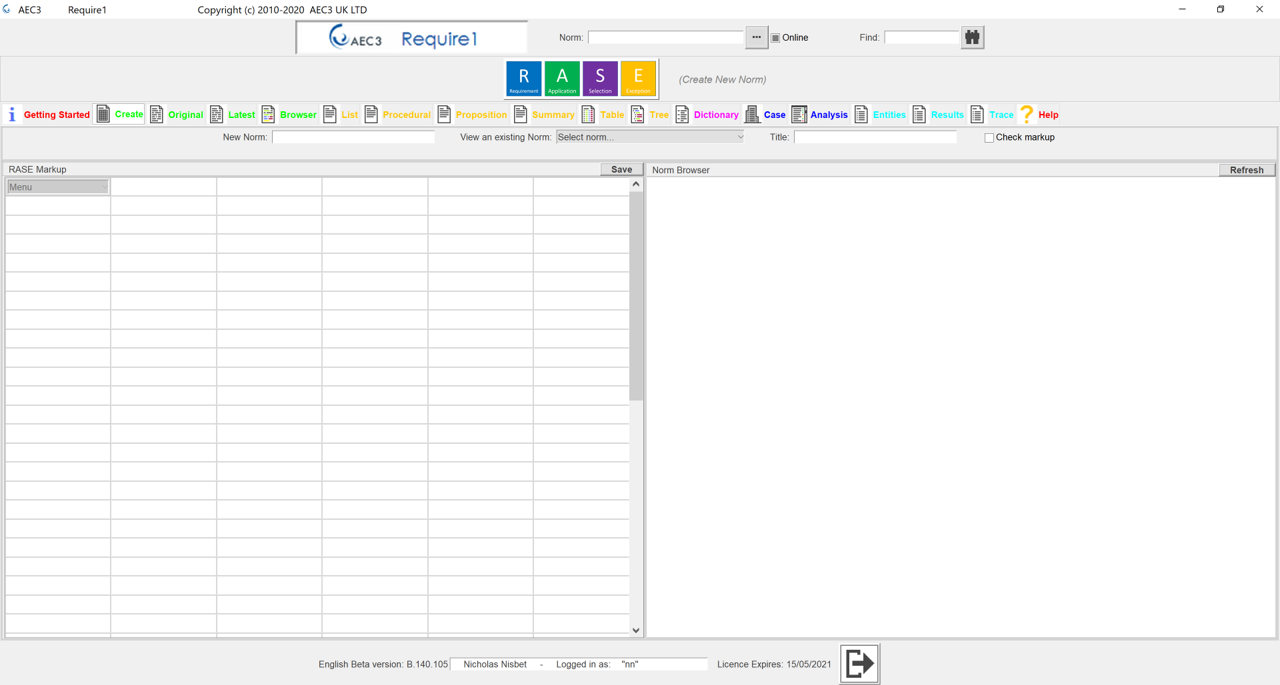
Task: Click the Latest document icon
Action: tap(216, 115)
